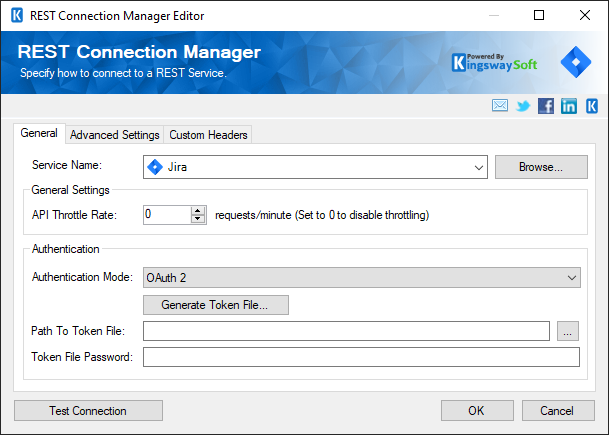This screenshot has width=609, height=435.
Task: Increase API Throttle Rate with up arrow
Action: click(x=198, y=211)
